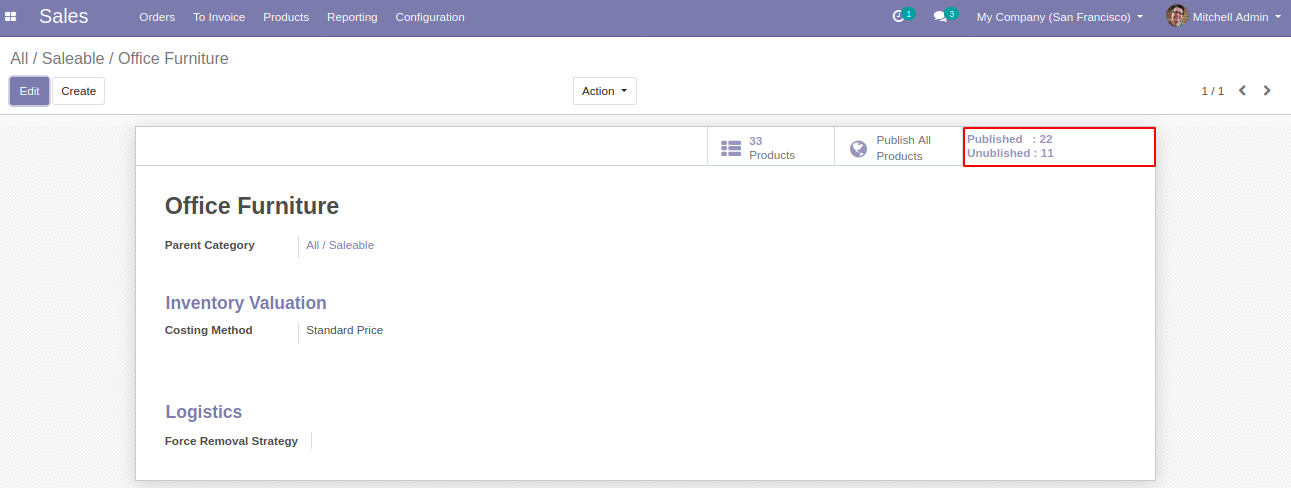Click the list icon beside 33 Products

pos(731,148)
